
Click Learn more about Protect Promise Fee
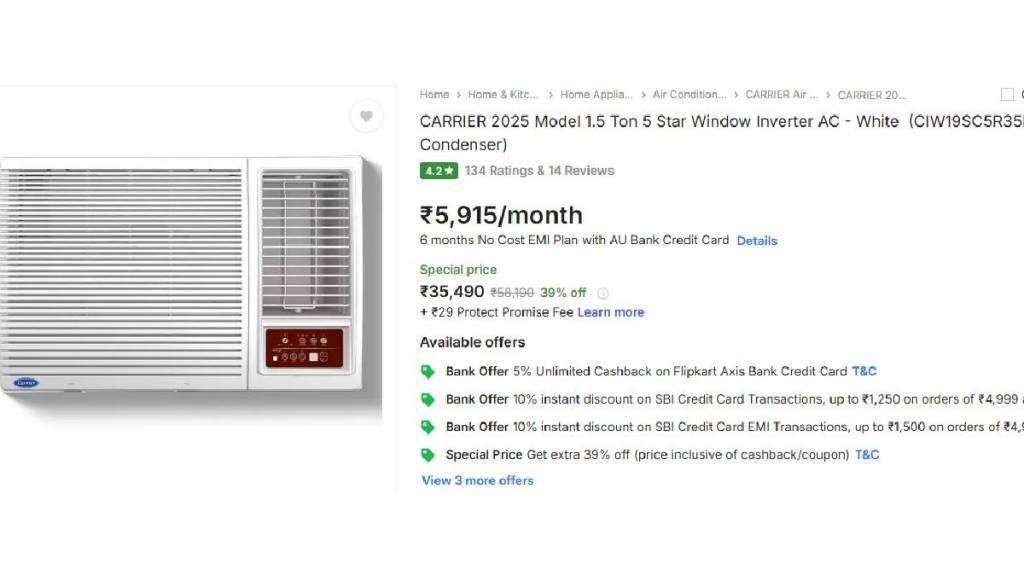610,313
